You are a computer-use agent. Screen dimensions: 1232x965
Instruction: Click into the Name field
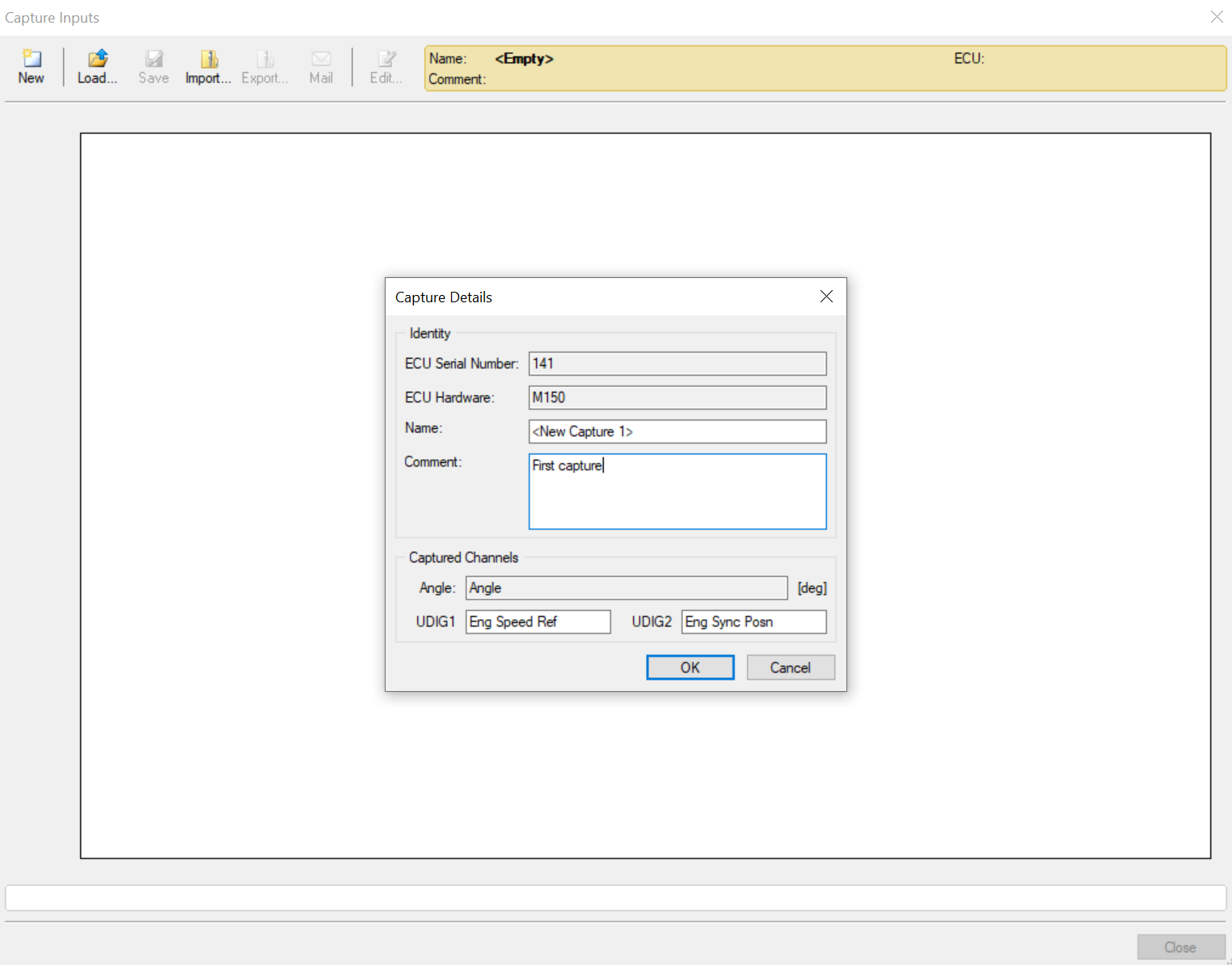point(677,432)
